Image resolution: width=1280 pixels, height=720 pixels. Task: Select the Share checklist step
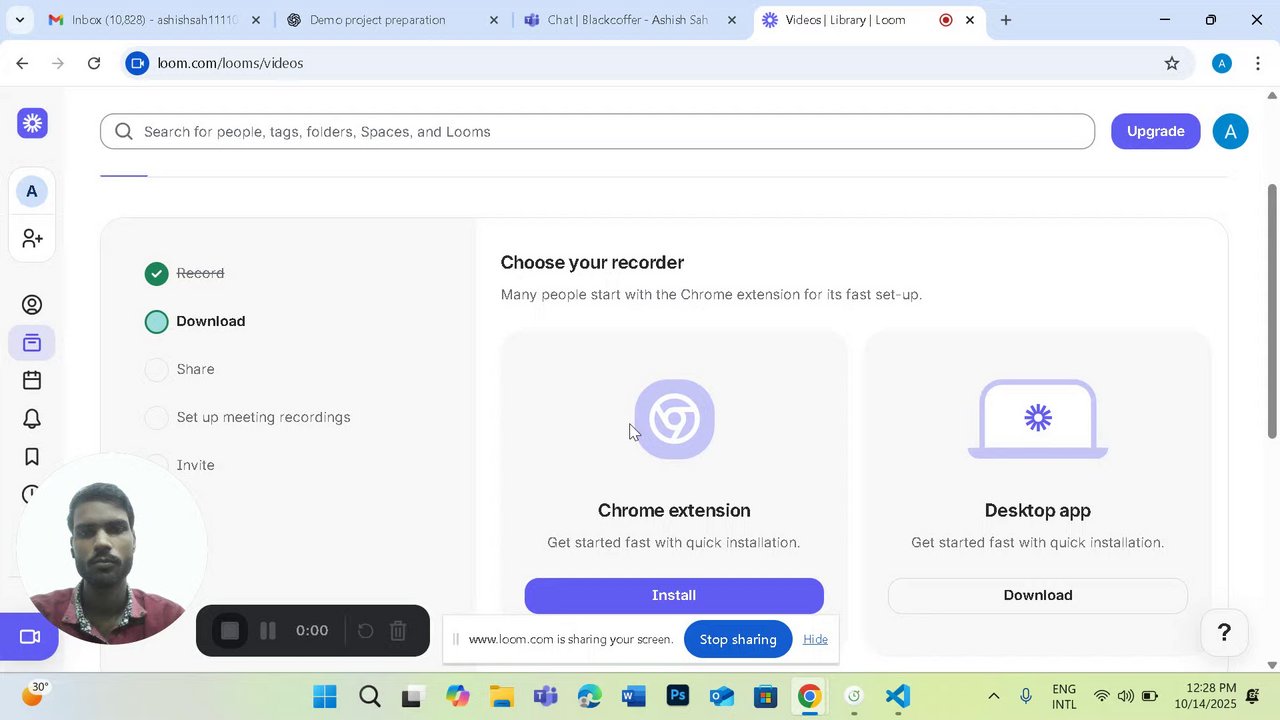click(x=180, y=369)
